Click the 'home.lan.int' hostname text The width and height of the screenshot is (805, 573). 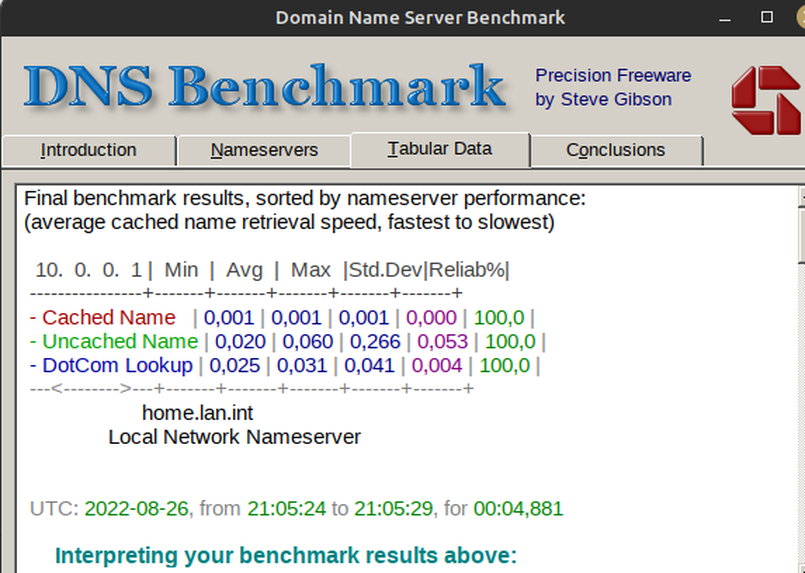(198, 413)
